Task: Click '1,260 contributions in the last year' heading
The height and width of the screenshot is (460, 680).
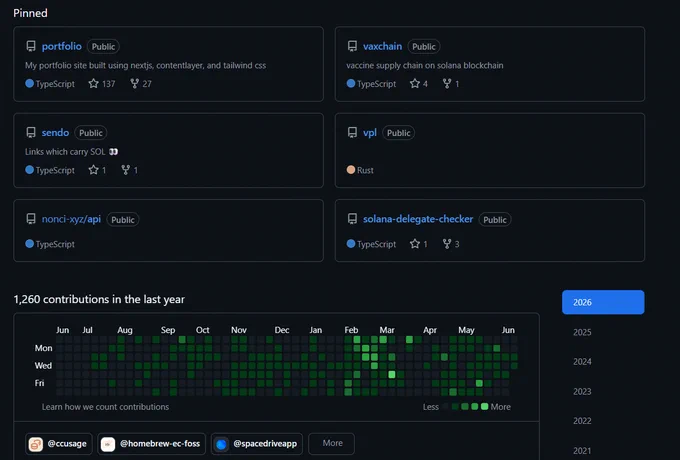Action: pyautogui.click(x=99, y=299)
